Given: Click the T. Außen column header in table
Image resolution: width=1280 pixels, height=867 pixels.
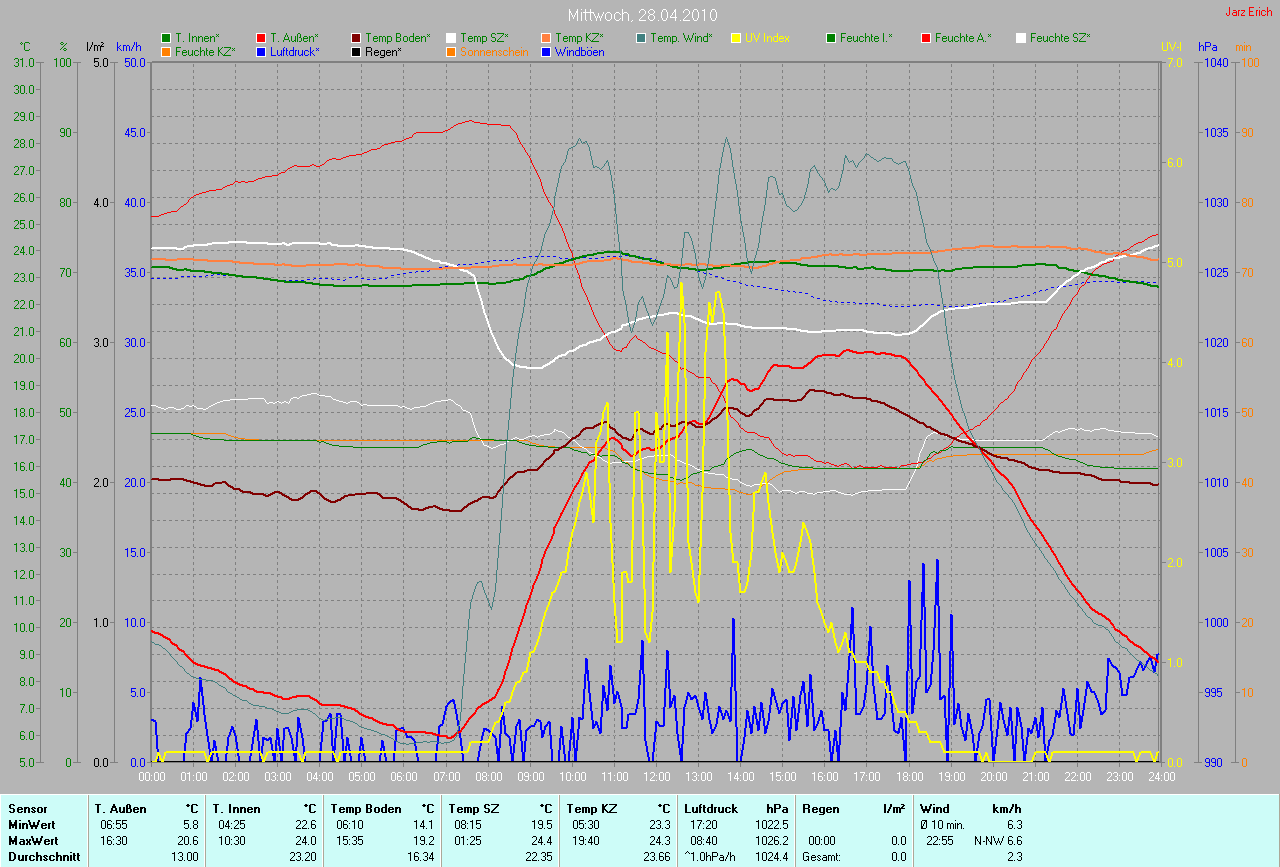Looking at the screenshot, I should [120, 808].
